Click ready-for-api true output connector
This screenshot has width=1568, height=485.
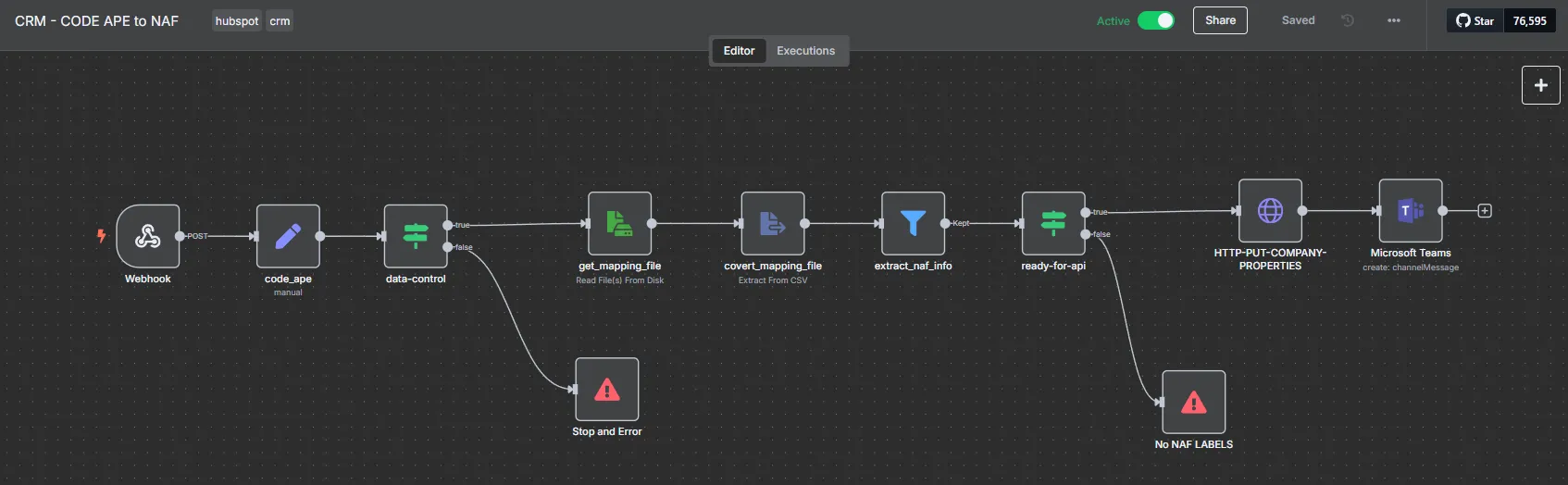click(1086, 212)
